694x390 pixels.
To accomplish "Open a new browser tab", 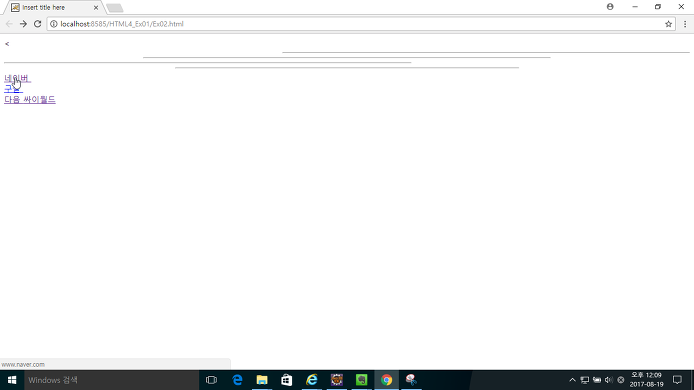I will tap(115, 8).
